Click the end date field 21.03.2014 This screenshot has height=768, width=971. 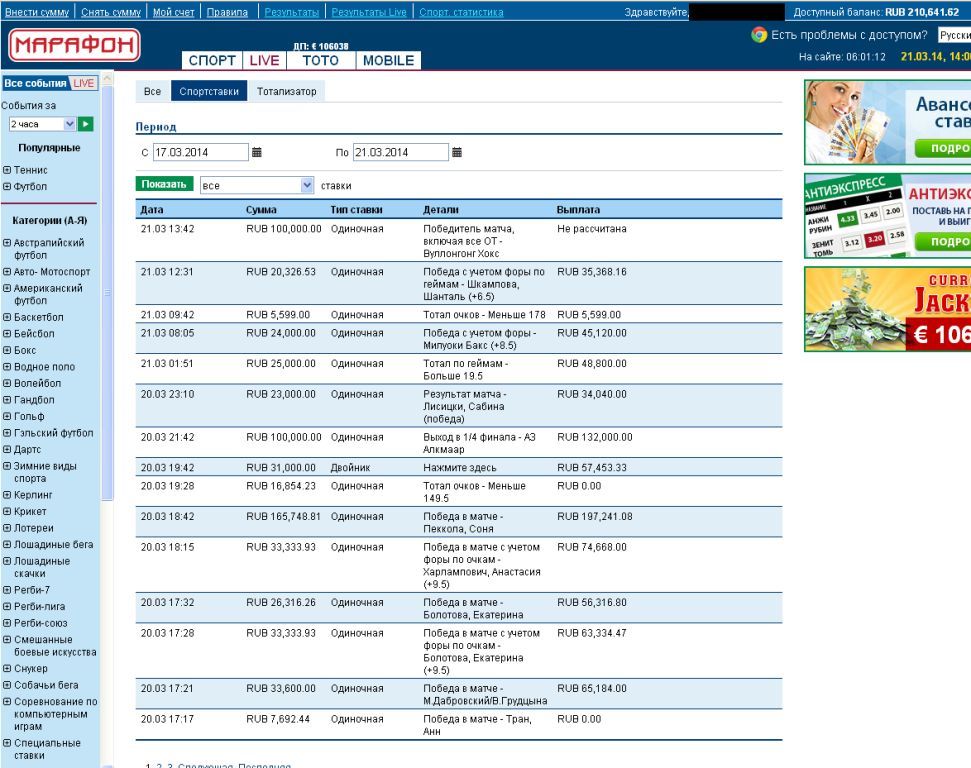point(401,152)
